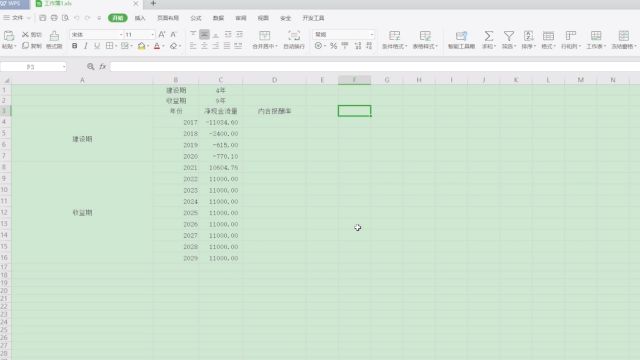Image resolution: width=640 pixels, height=360 pixels.
Task: Open Print Preview from quick toolbar
Action: point(65,18)
